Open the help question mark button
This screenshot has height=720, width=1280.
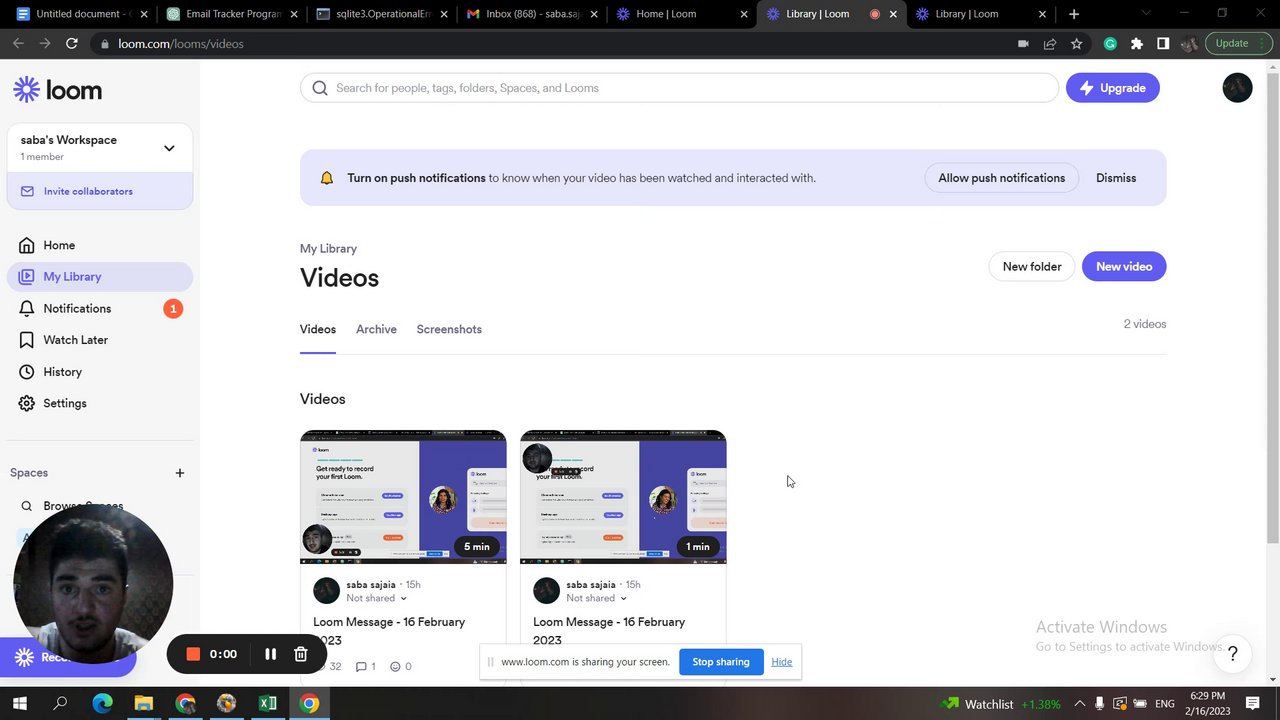(x=1232, y=654)
